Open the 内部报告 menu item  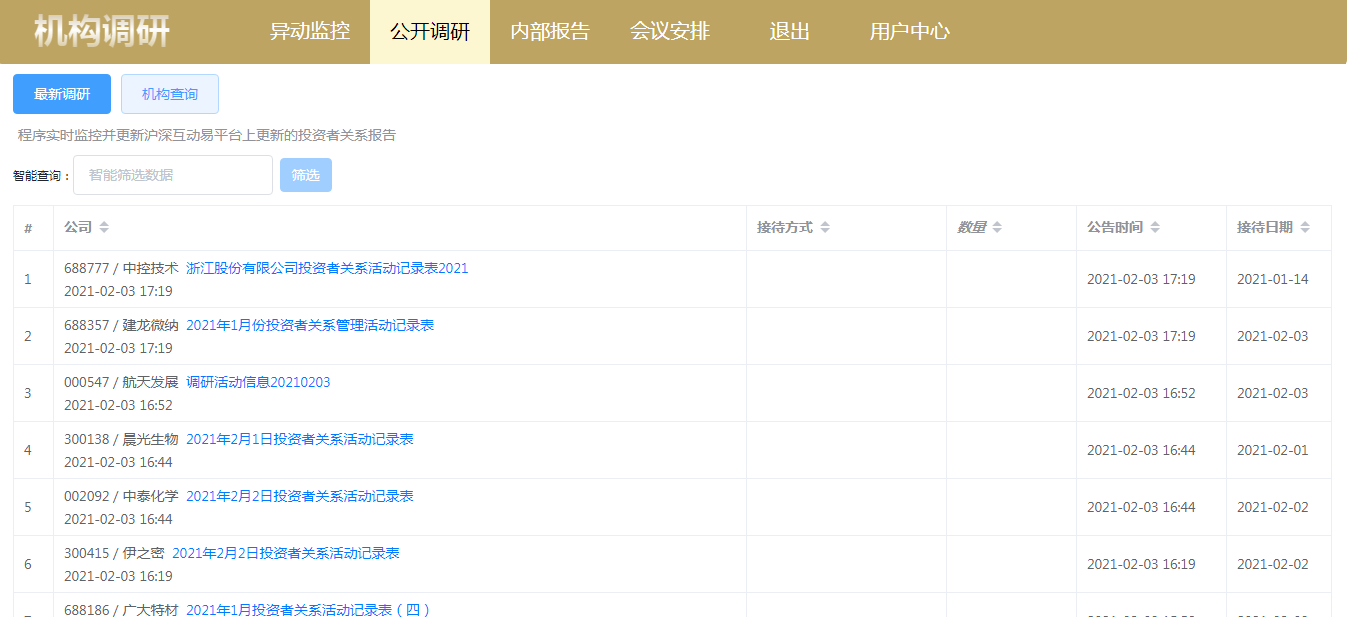tap(550, 31)
